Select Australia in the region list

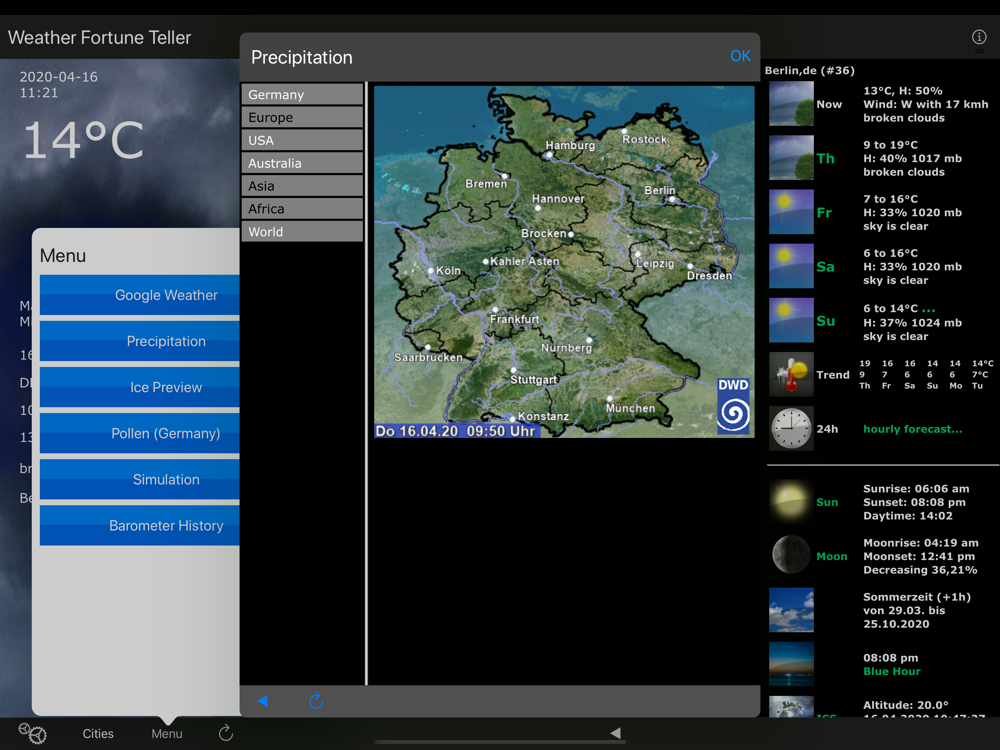point(302,163)
